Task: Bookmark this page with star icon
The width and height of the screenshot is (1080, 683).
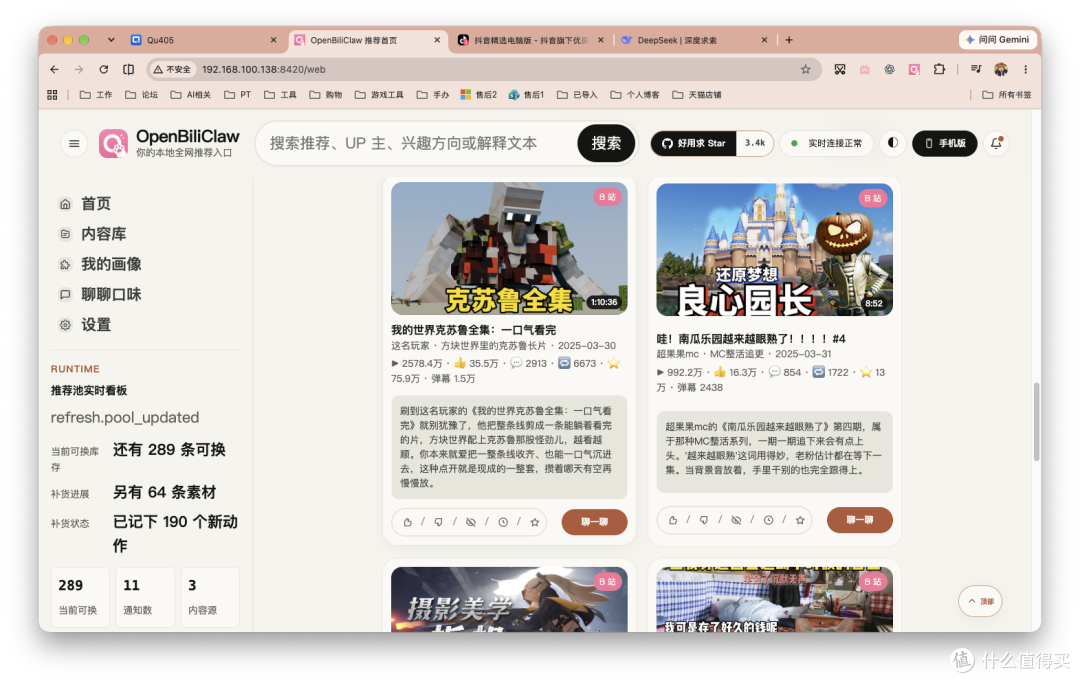Action: [805, 69]
